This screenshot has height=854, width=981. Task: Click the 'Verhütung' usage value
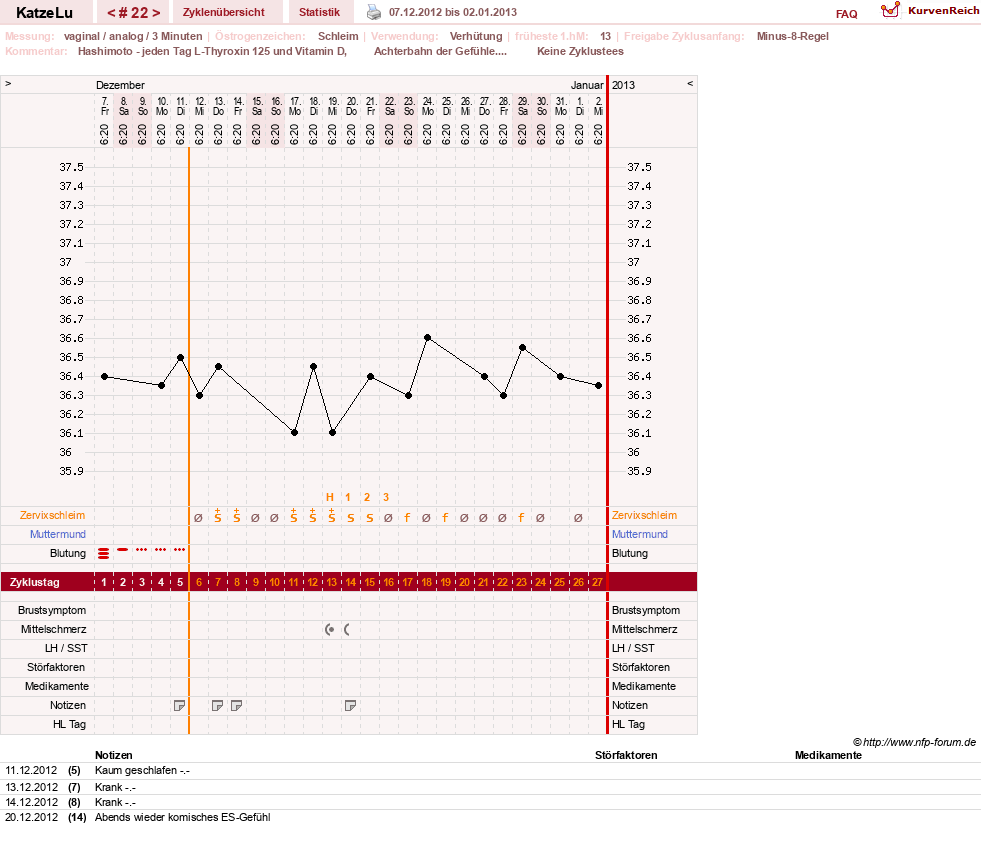coord(475,36)
